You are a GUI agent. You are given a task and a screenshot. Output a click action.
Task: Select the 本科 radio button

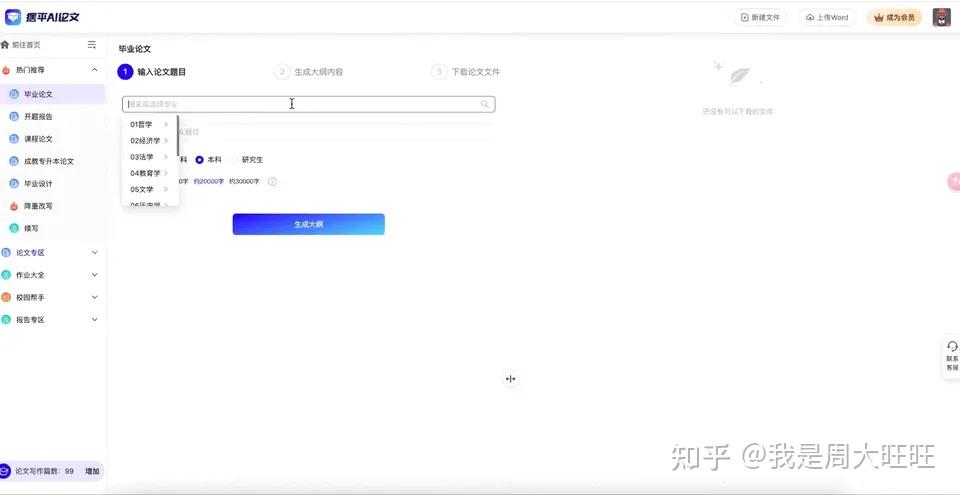[x=200, y=160]
